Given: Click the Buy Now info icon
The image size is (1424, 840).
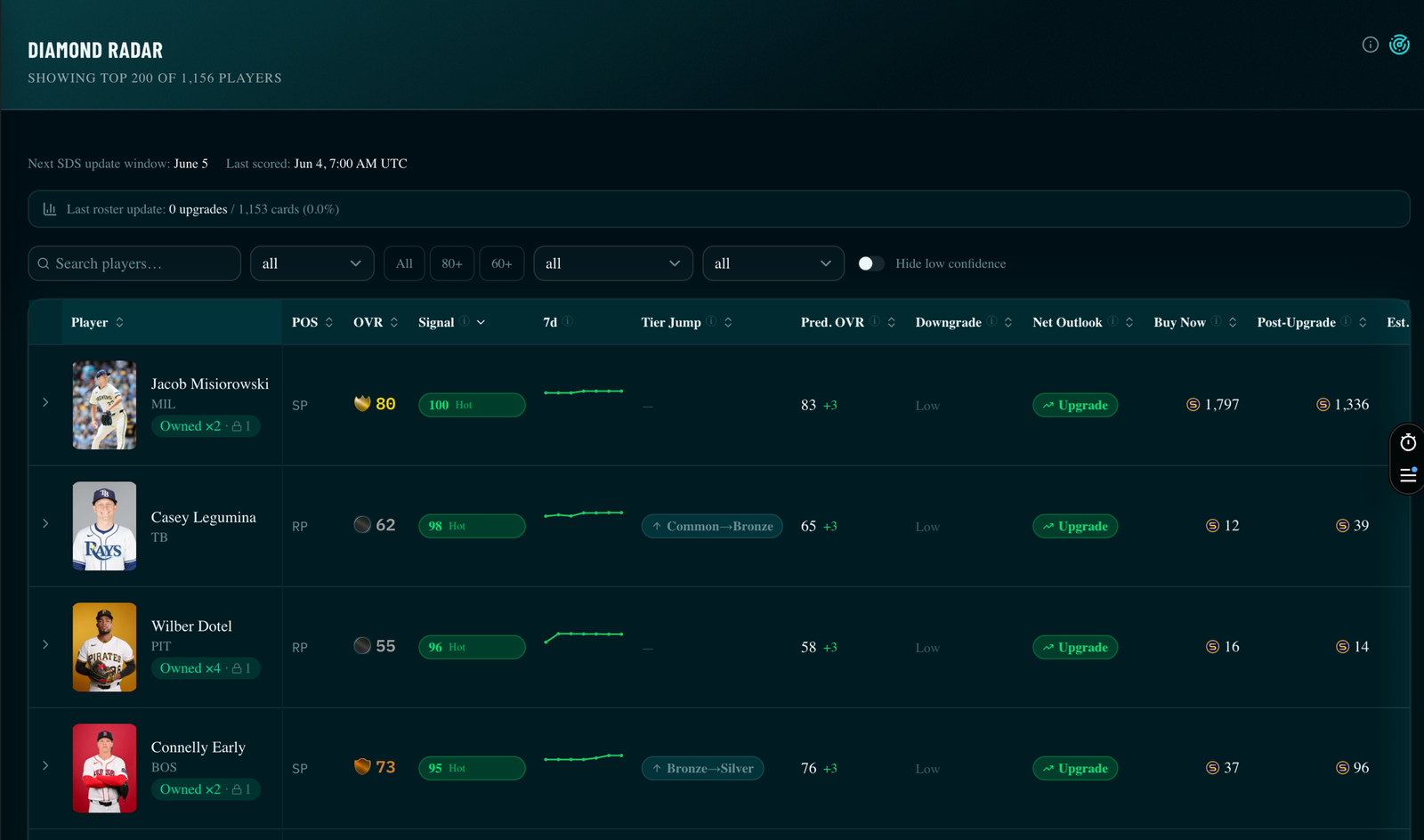Looking at the screenshot, I should point(1216,321).
